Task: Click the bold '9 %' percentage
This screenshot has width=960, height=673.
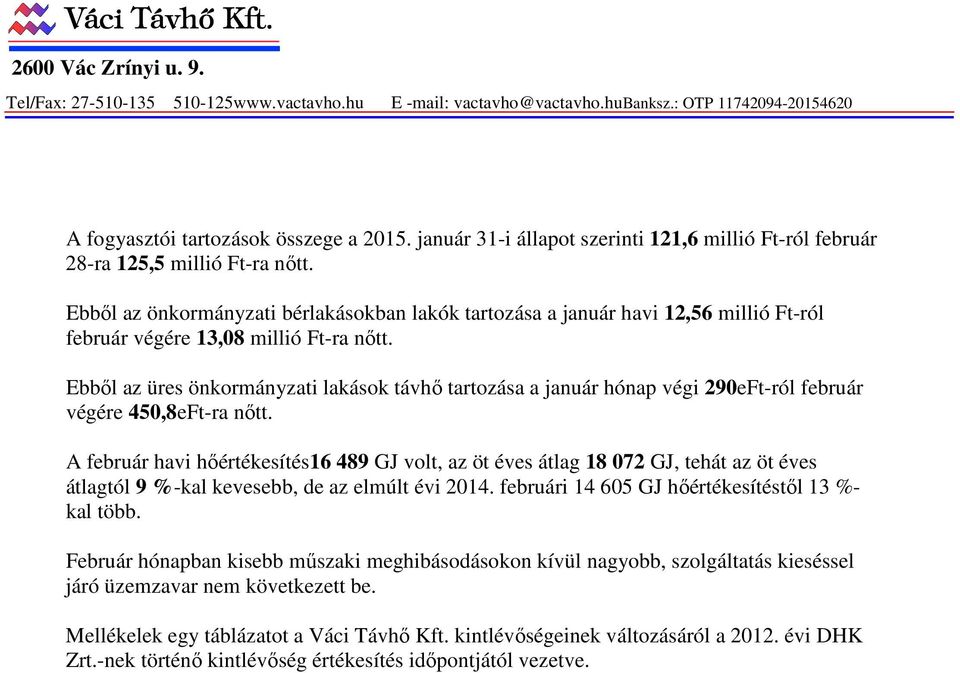Action: tap(154, 487)
